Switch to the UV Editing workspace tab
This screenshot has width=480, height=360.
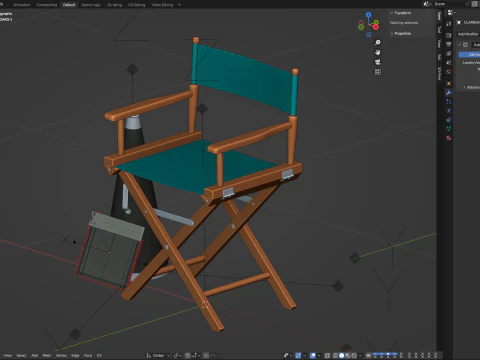point(137,5)
